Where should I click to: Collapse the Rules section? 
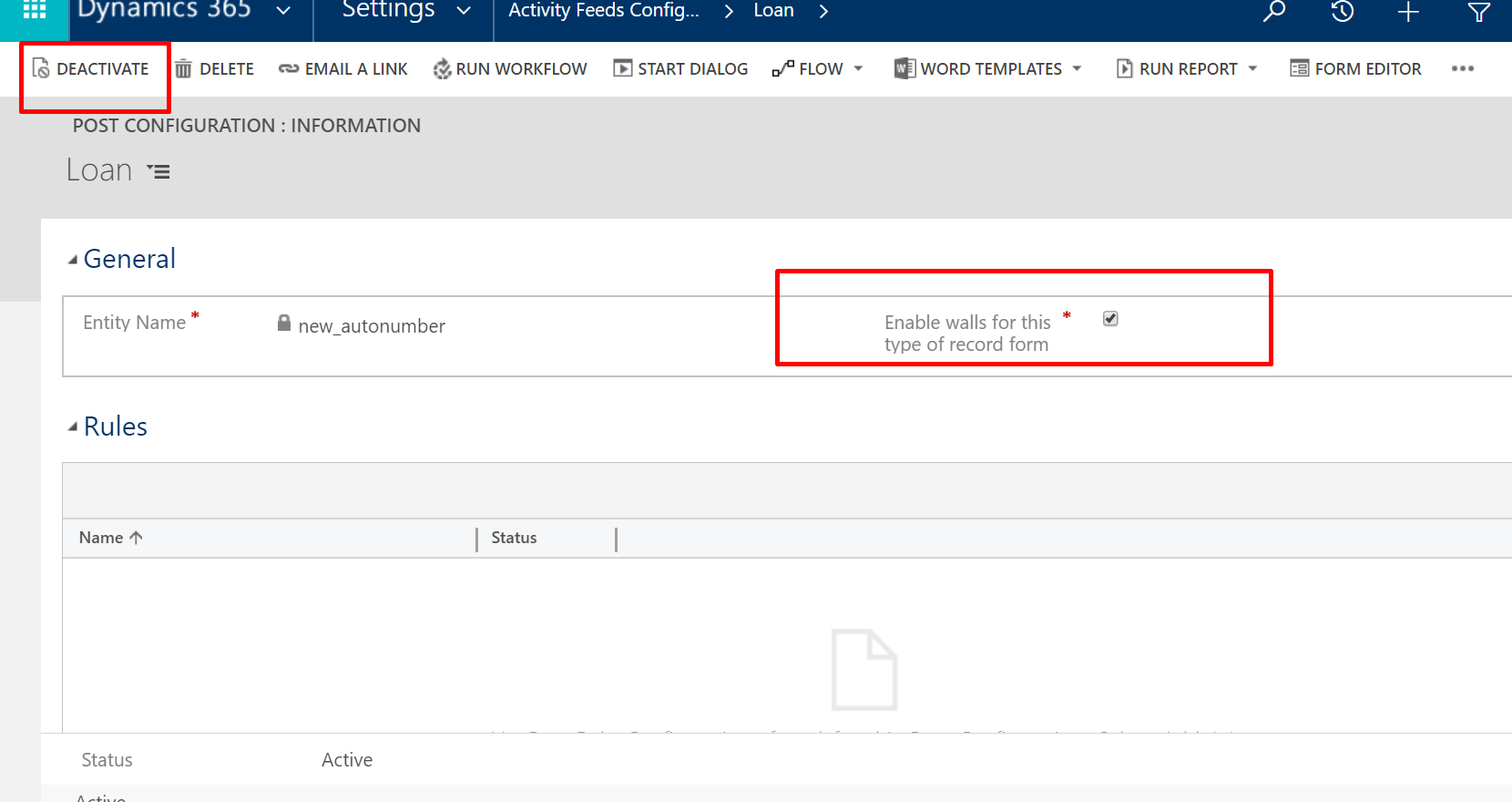pos(73,427)
